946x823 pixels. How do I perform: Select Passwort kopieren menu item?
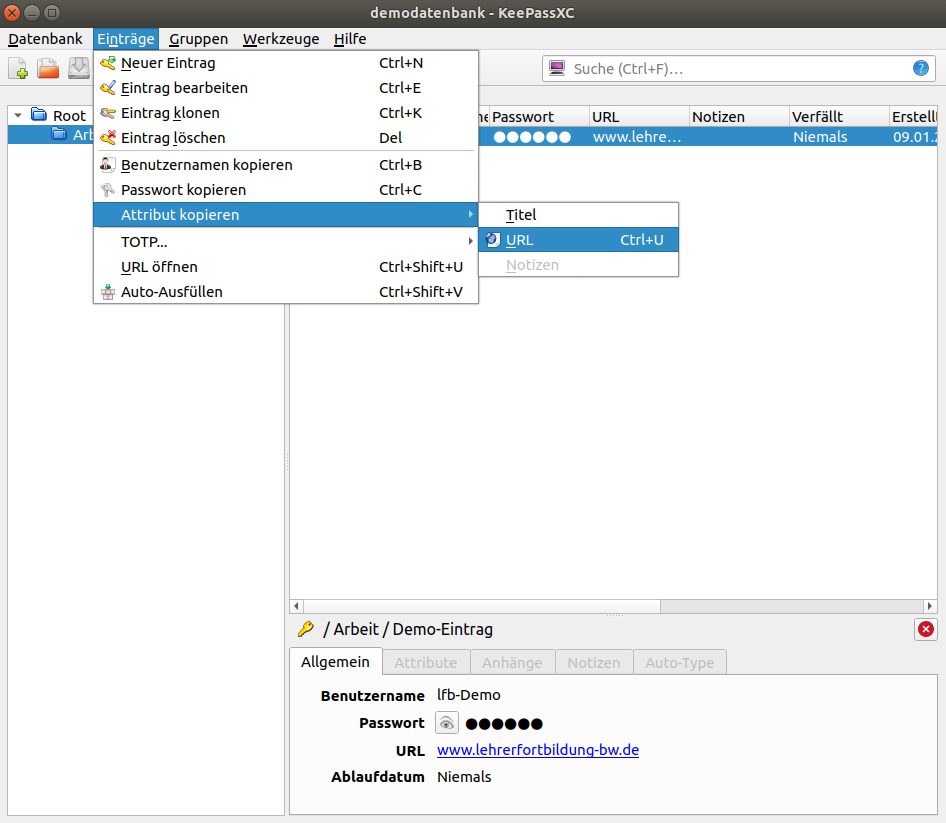point(183,190)
